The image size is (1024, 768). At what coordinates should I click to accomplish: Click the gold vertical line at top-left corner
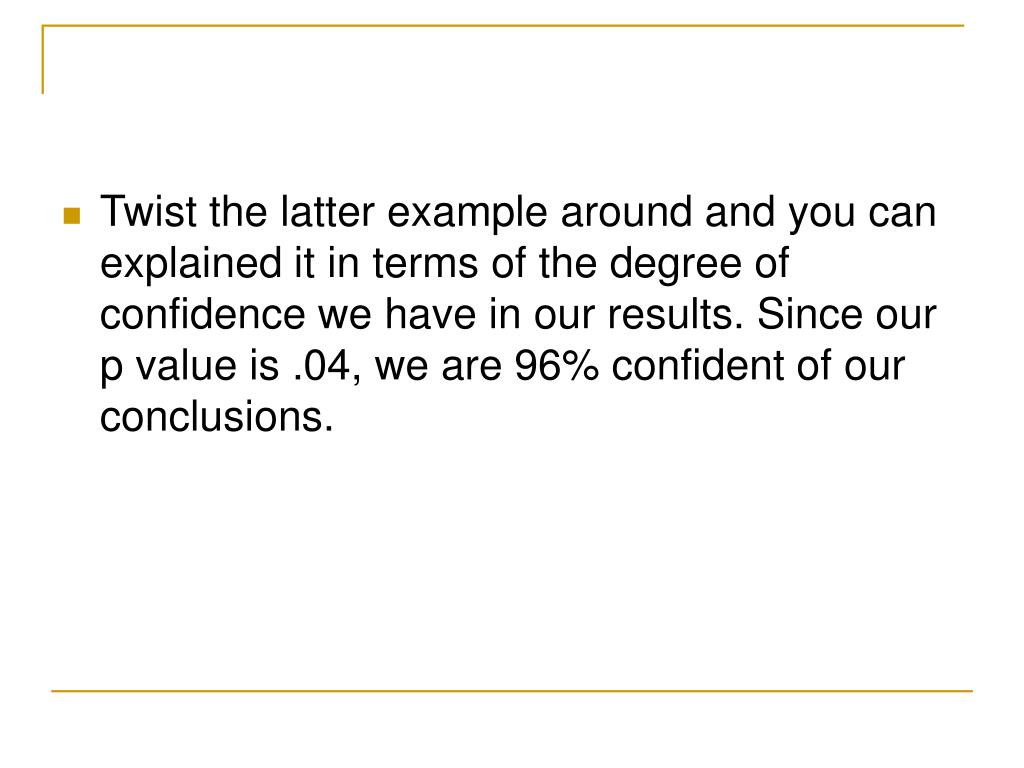click(x=42, y=59)
